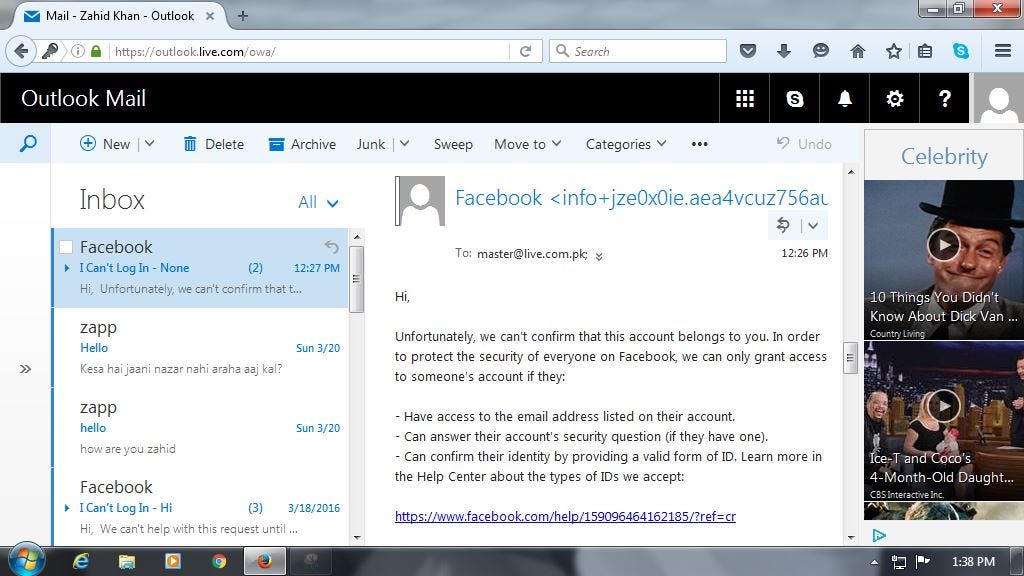Play the Ice-T and Coco video

pyautogui.click(x=944, y=406)
